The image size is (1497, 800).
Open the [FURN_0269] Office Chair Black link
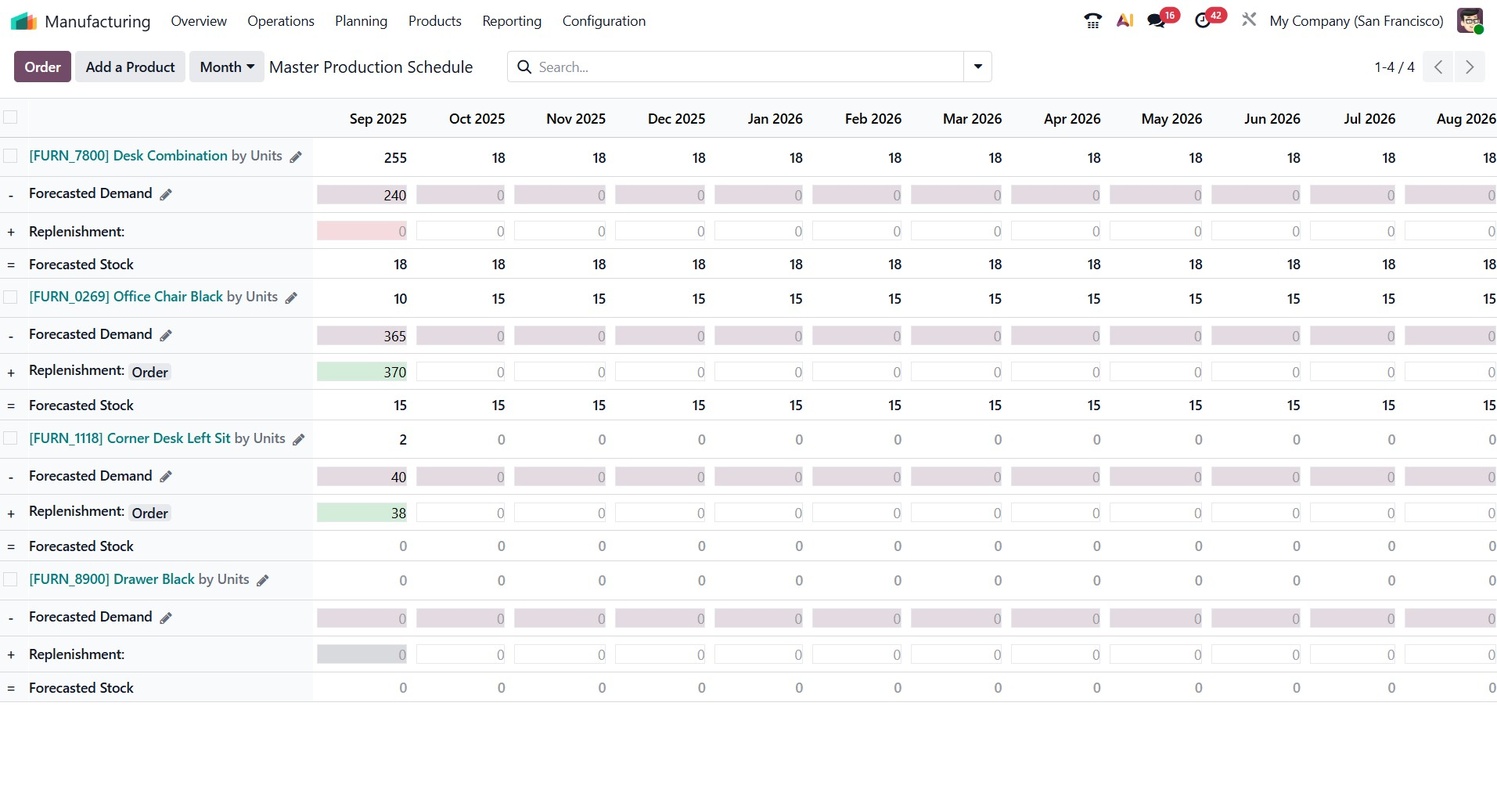point(126,297)
